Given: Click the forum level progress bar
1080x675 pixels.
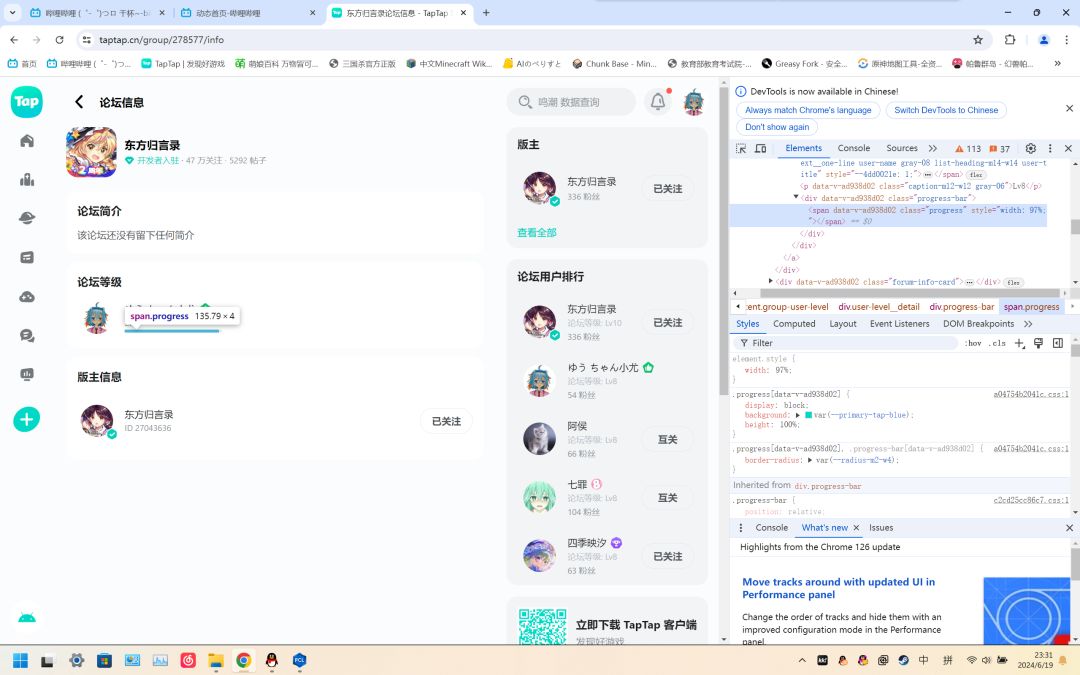Looking at the screenshot, I should pos(172,331).
